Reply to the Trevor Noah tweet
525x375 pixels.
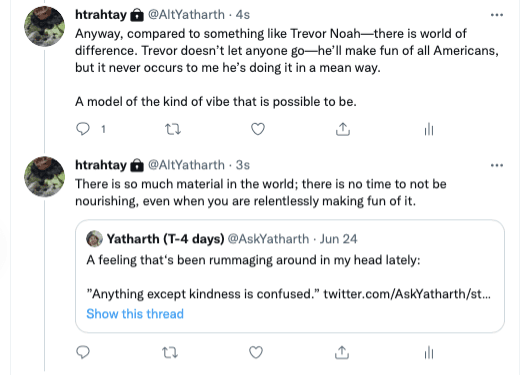[x=83, y=129]
